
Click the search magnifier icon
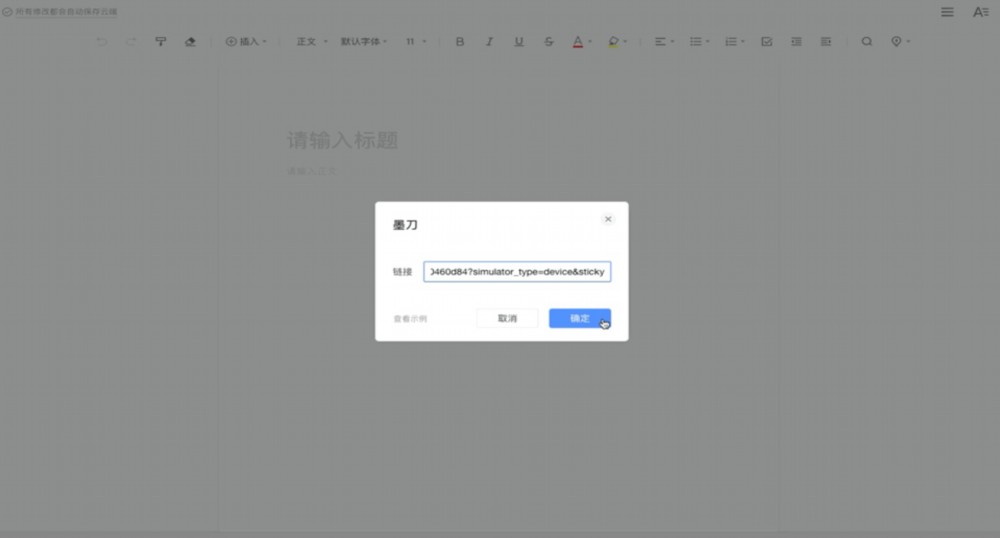(x=867, y=41)
